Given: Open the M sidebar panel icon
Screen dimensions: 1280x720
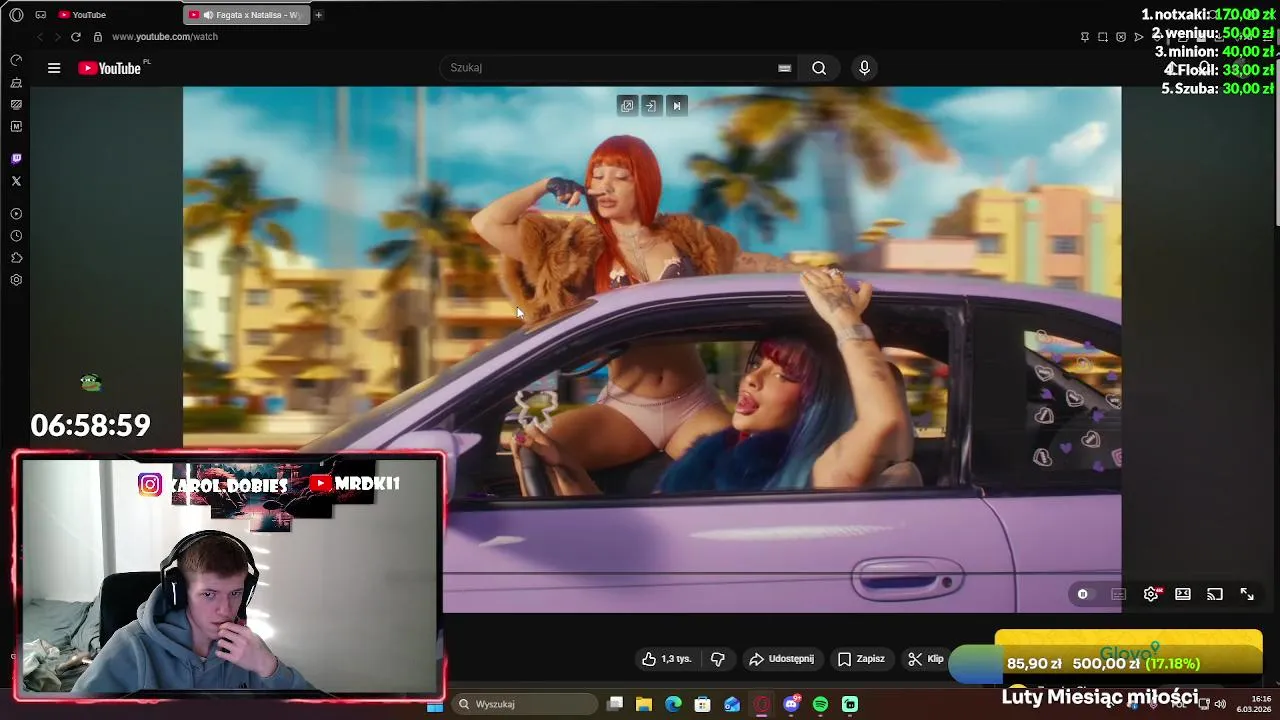Looking at the screenshot, I should (x=16, y=127).
